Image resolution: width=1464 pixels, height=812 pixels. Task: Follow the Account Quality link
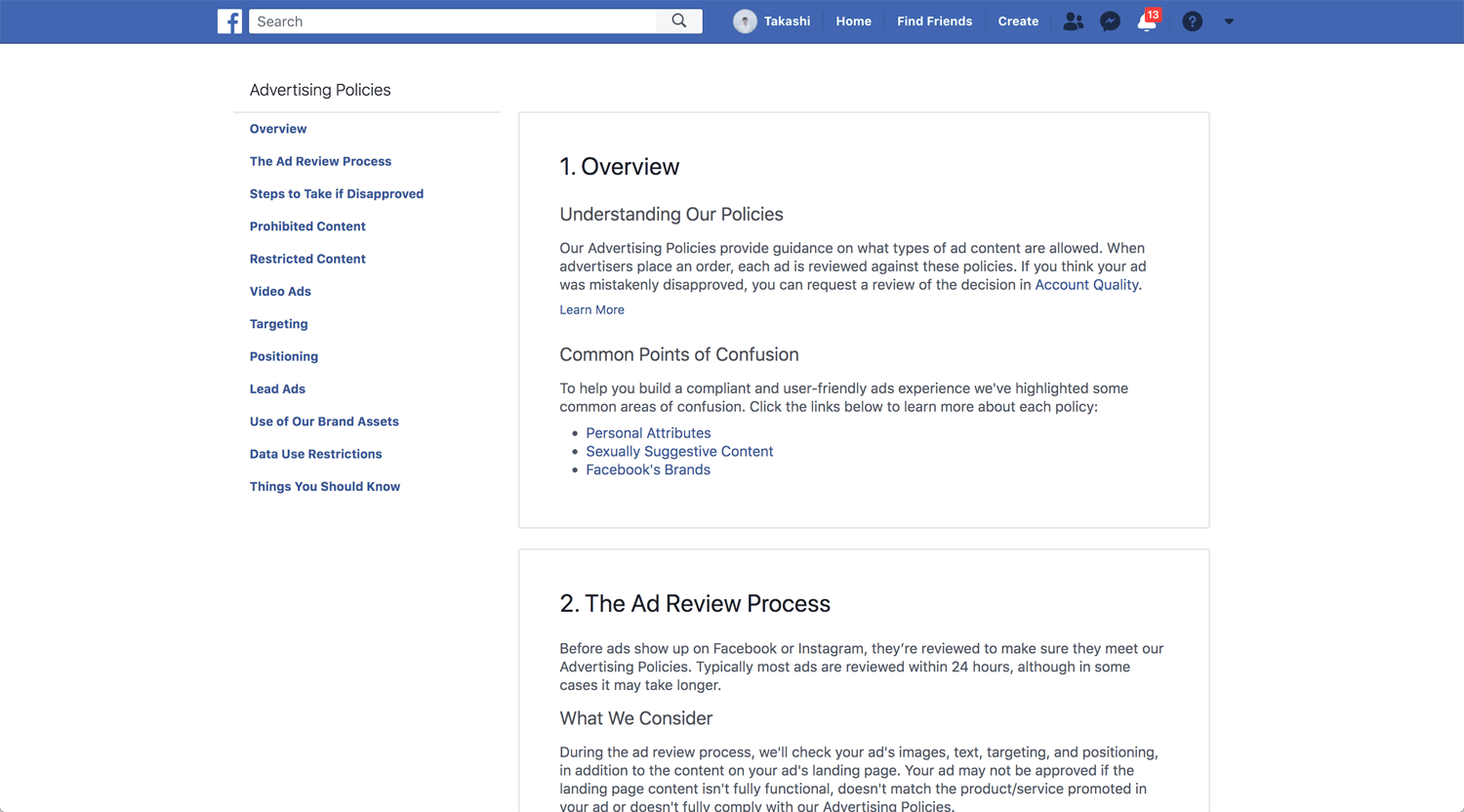pyautogui.click(x=1086, y=285)
